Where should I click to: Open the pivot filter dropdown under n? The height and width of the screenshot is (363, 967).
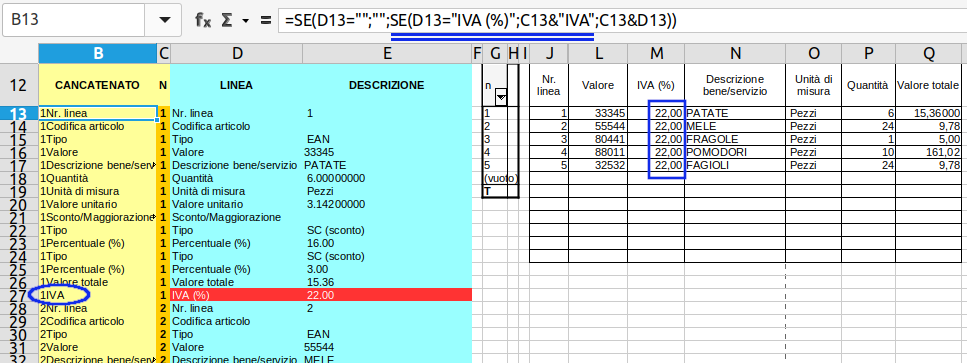(501, 97)
